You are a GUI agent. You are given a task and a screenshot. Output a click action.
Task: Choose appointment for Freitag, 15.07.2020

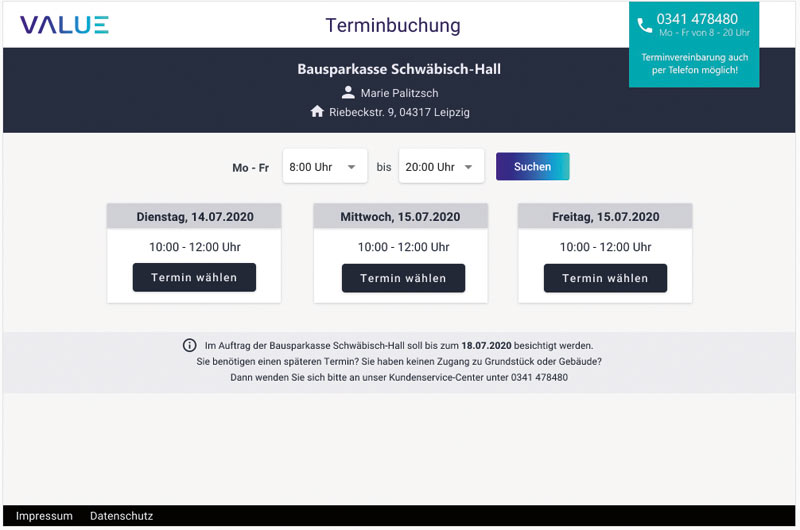pyautogui.click(x=605, y=278)
